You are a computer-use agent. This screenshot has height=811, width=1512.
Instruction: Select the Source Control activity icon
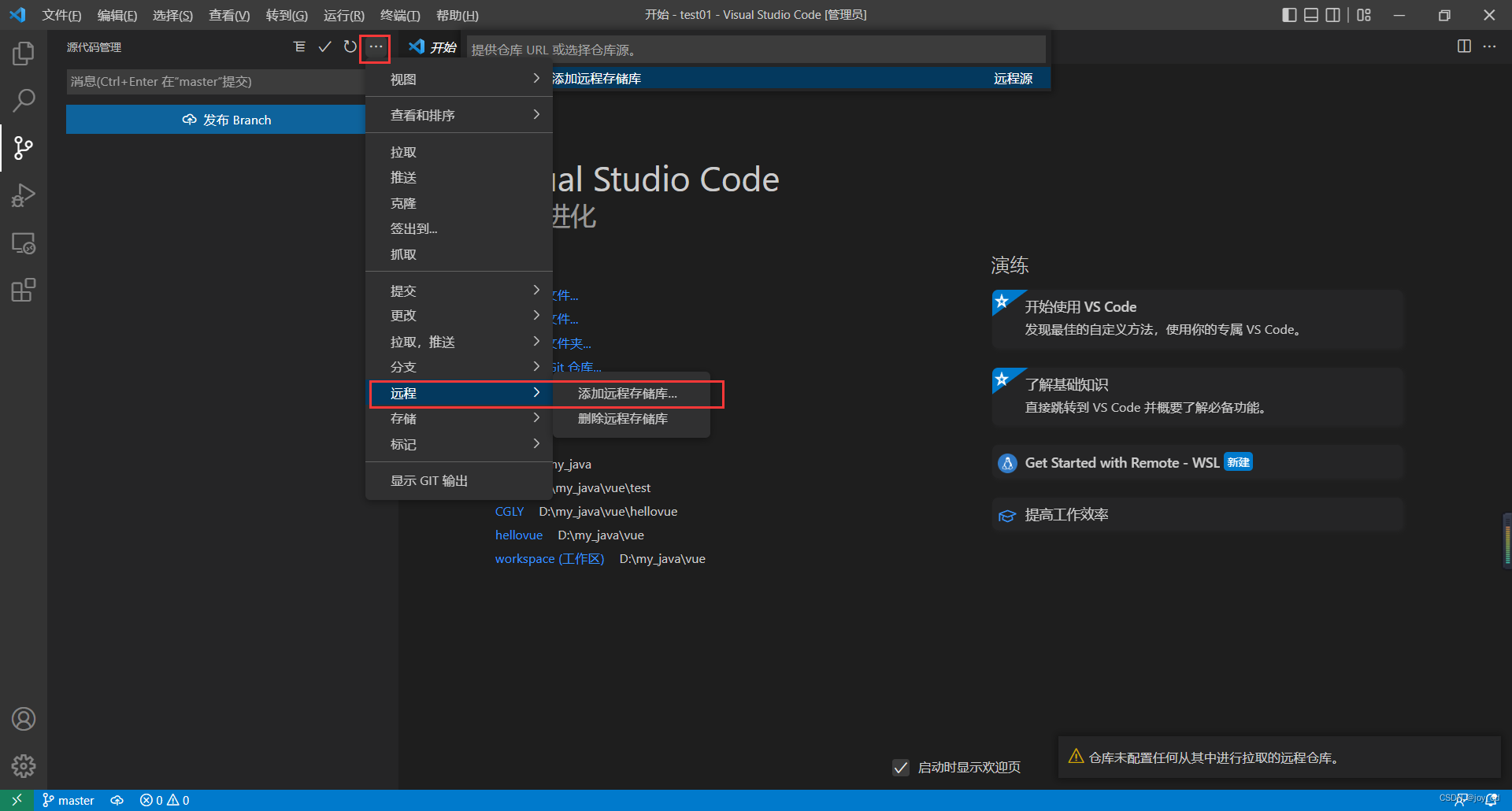[x=24, y=148]
